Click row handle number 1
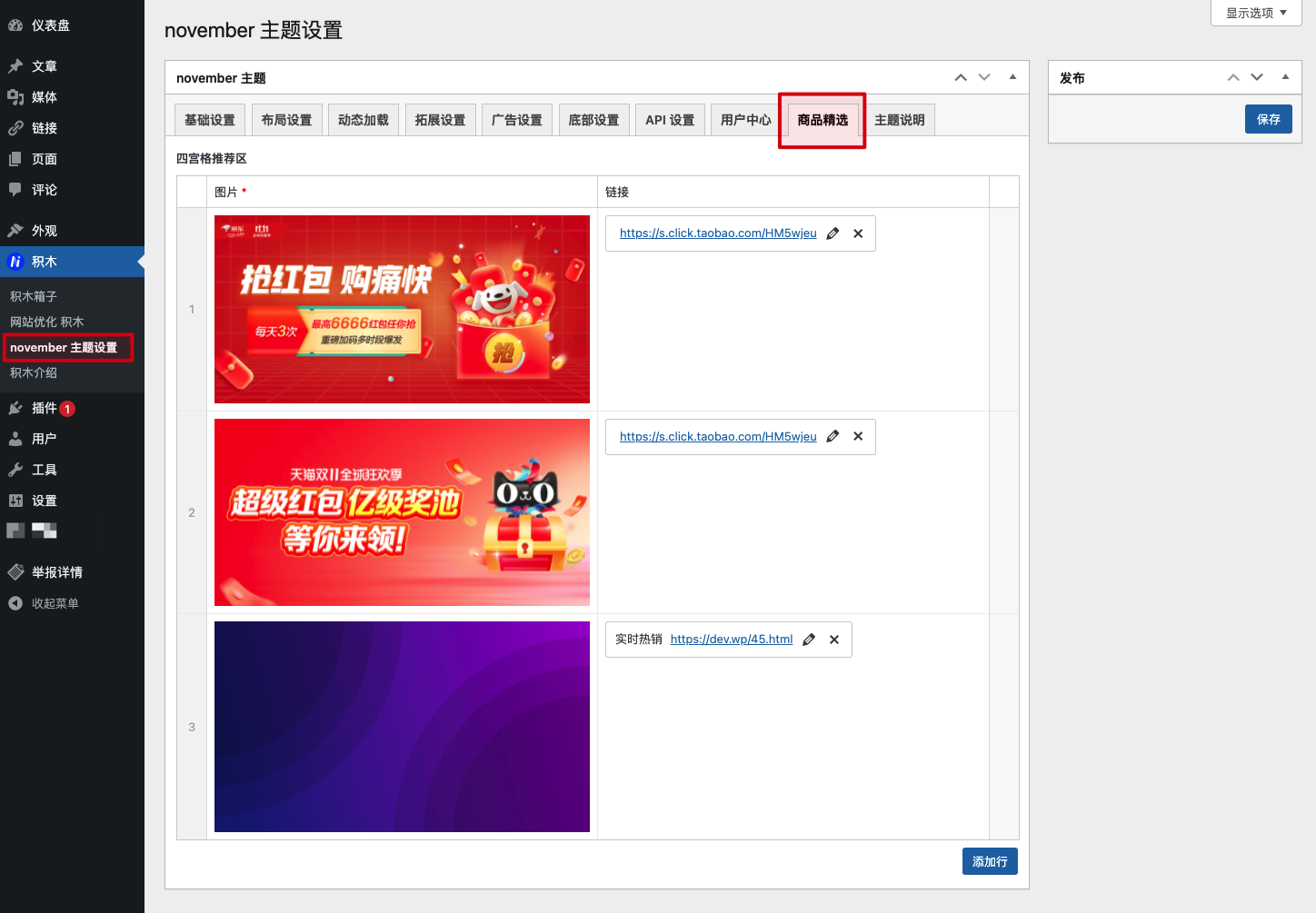1316x913 pixels. tap(192, 309)
